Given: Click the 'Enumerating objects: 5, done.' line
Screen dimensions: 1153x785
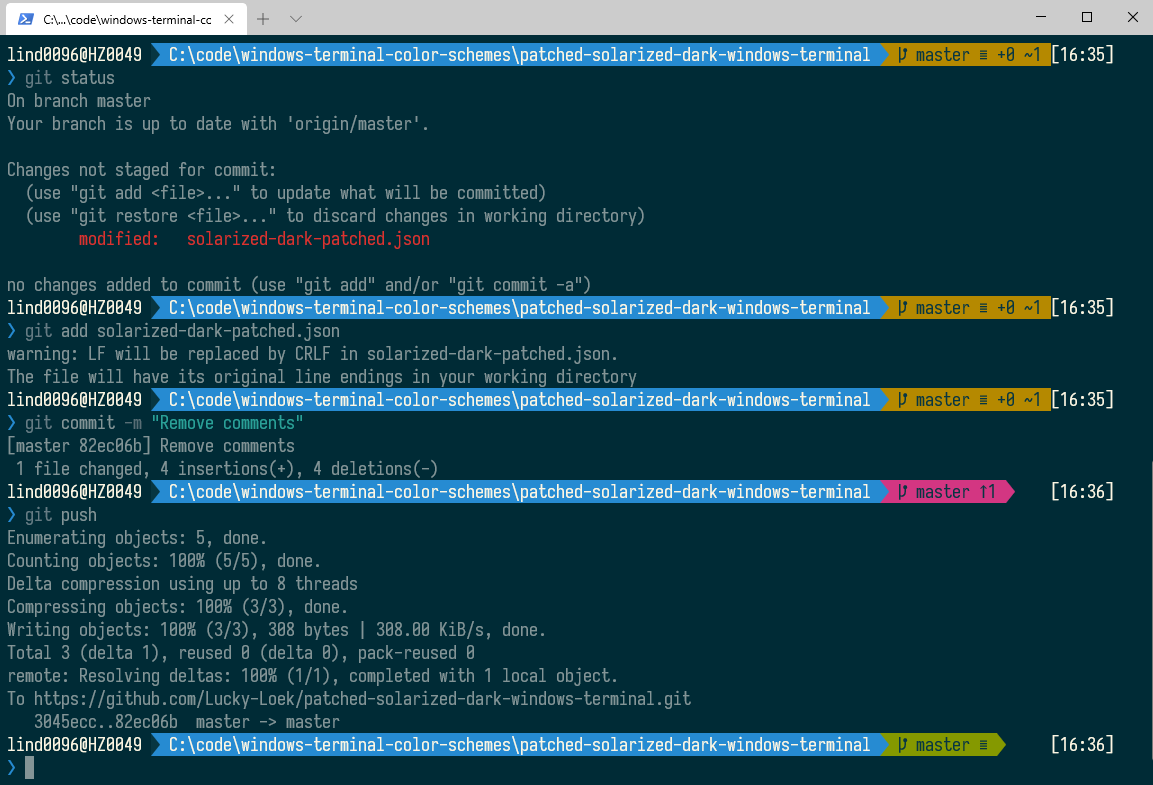Looking at the screenshot, I should coord(137,537).
